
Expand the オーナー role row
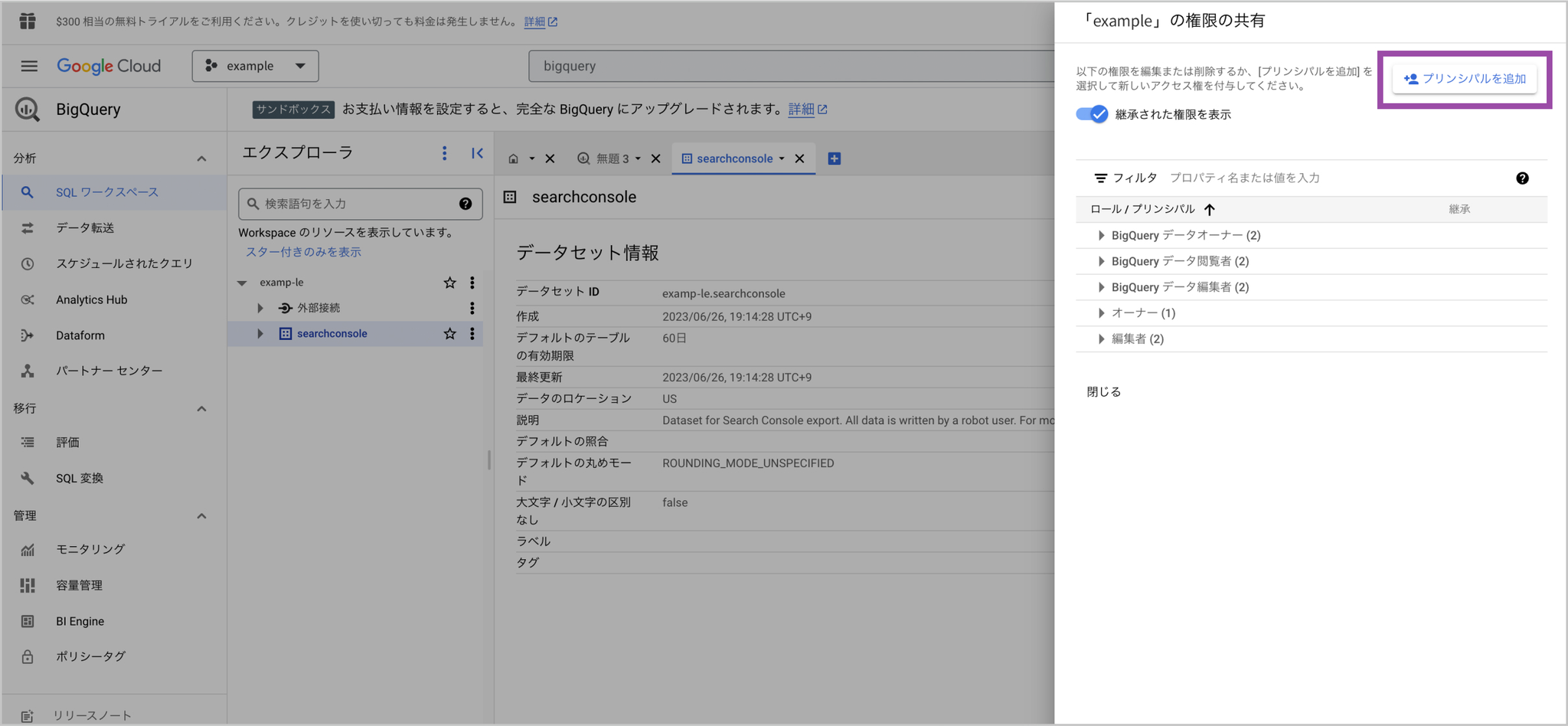(x=1101, y=312)
